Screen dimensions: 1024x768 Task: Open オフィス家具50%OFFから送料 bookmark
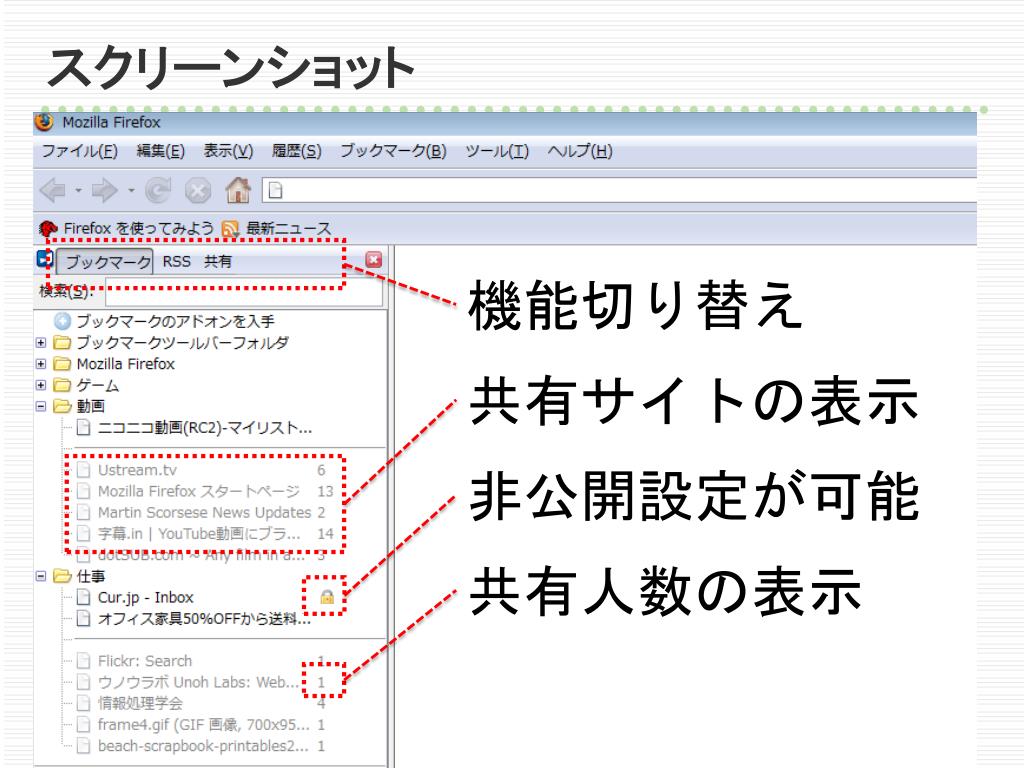pyautogui.click(x=204, y=618)
